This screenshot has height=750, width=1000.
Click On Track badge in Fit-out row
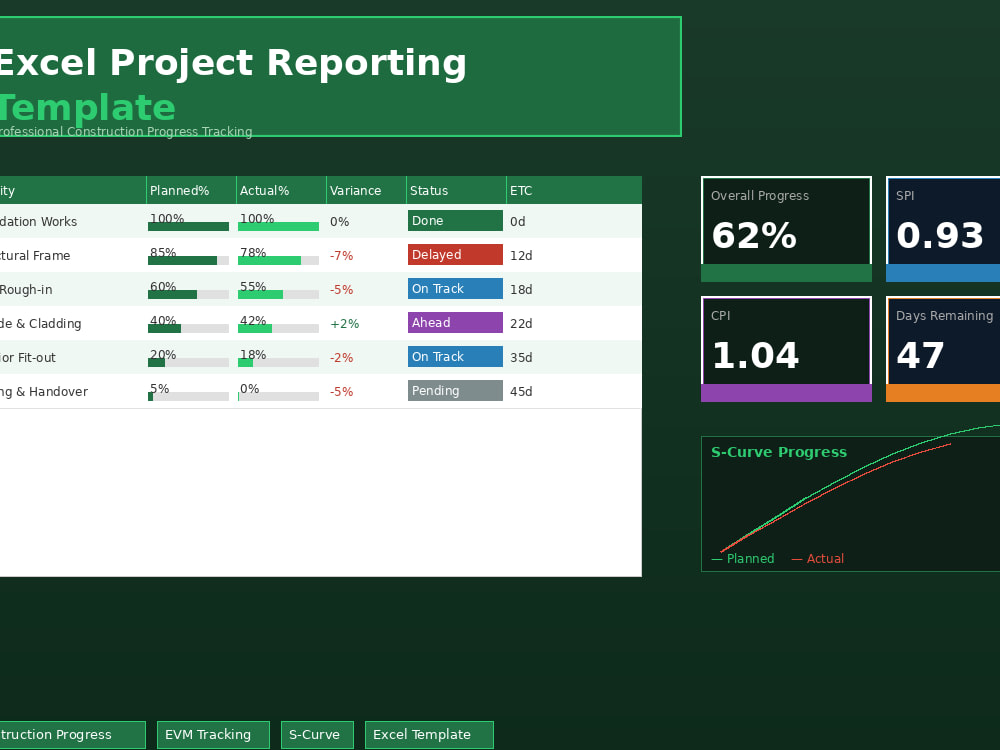click(x=455, y=357)
